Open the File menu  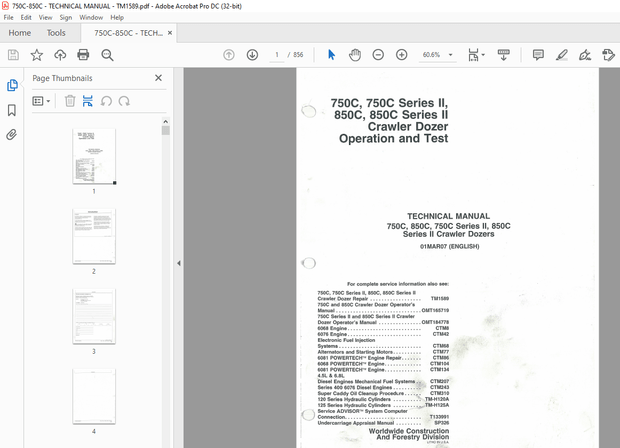click(x=8, y=17)
